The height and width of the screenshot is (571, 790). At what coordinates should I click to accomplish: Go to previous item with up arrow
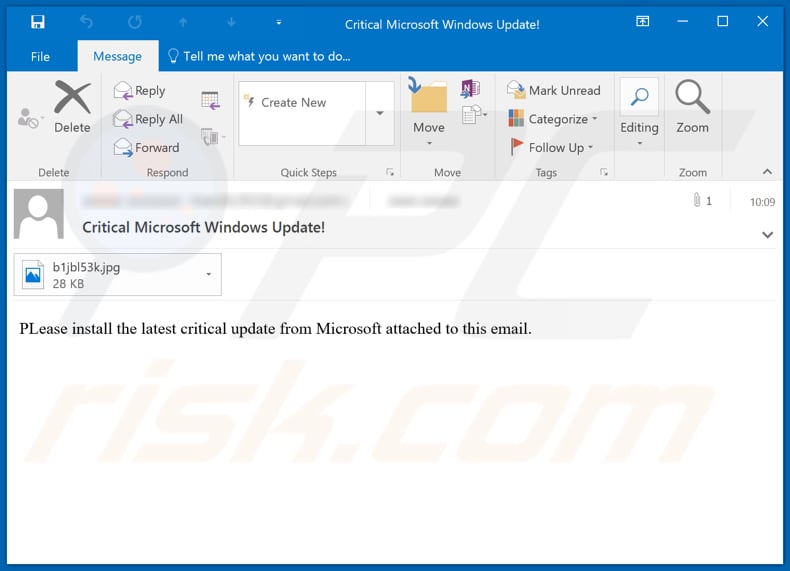pyautogui.click(x=183, y=22)
